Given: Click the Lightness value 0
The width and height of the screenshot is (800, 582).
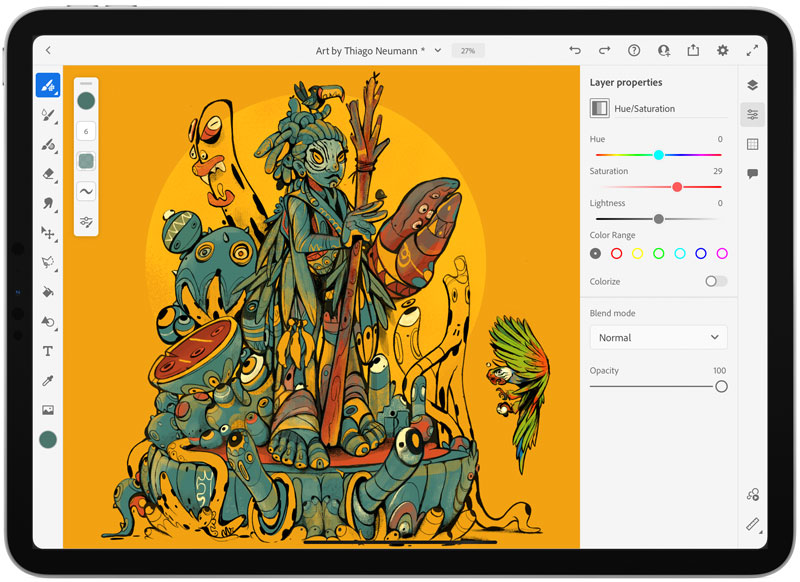Looking at the screenshot, I should [720, 203].
